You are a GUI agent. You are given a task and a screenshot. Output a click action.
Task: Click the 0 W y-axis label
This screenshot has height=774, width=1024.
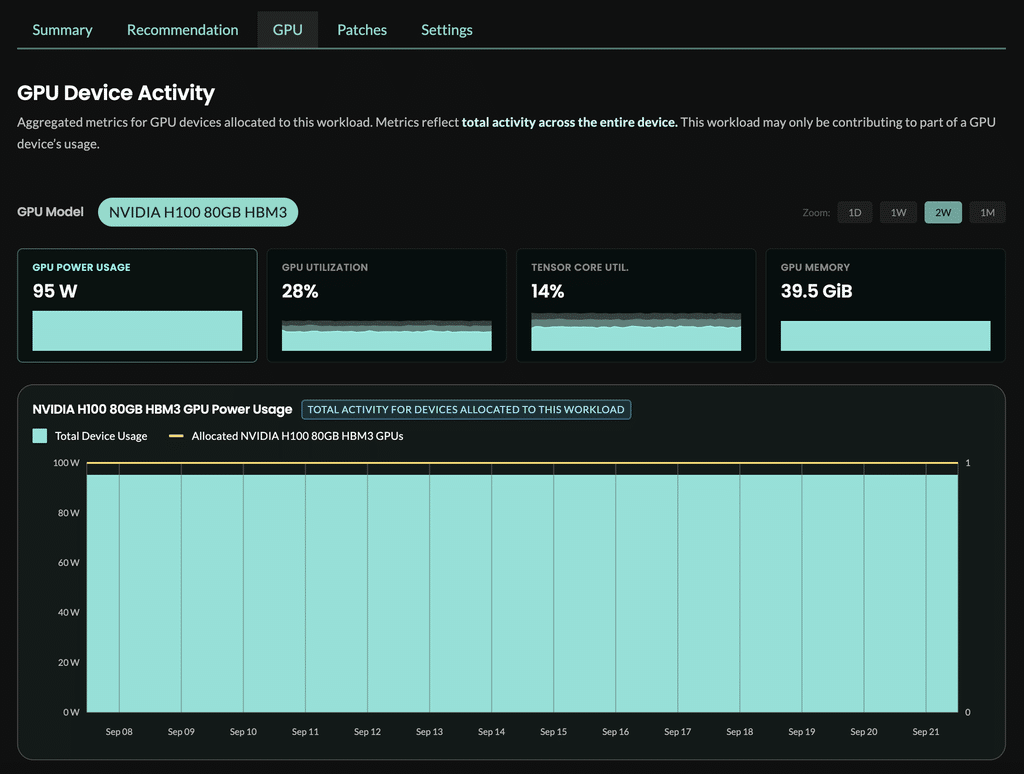71,712
